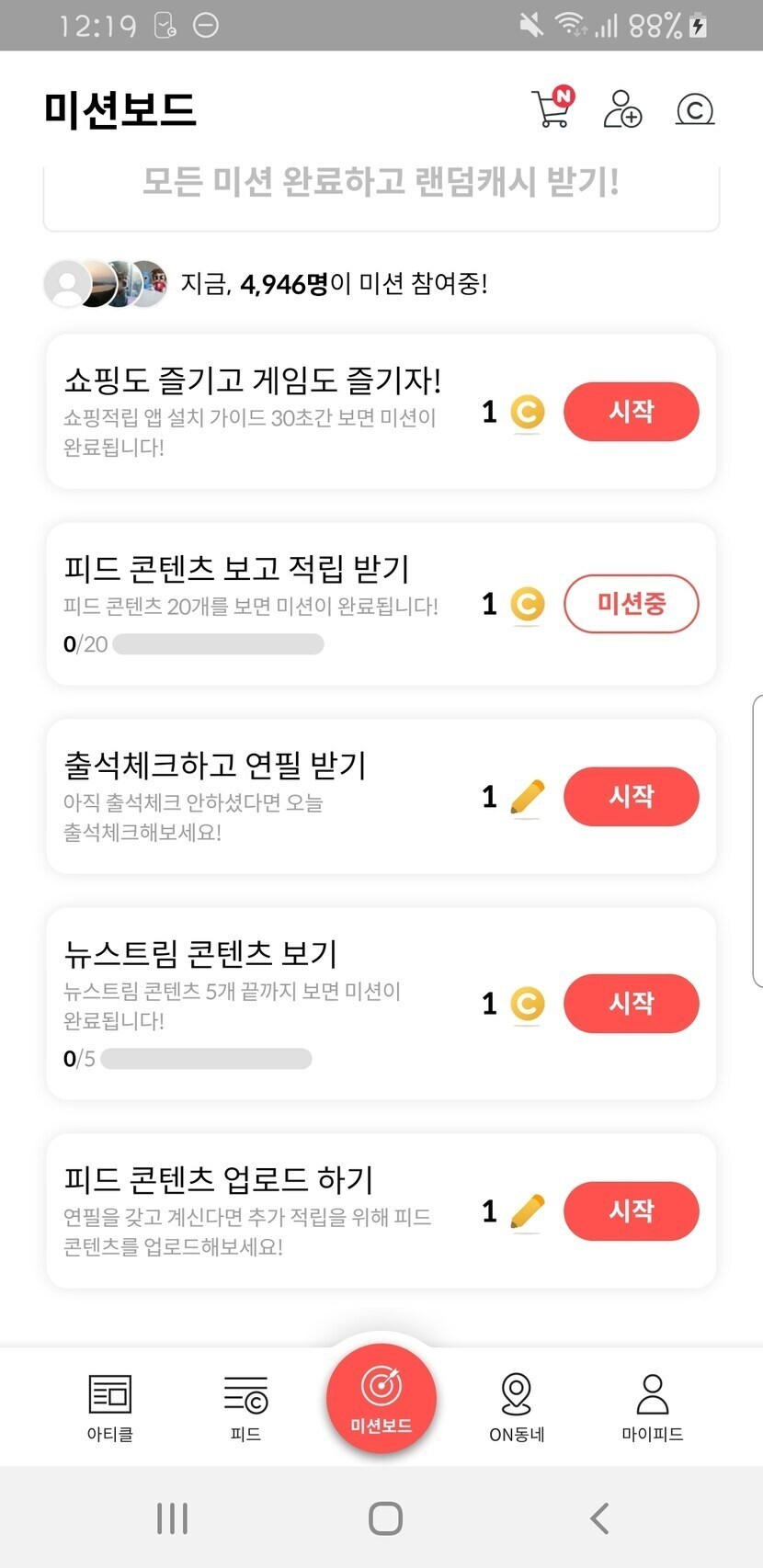The height and width of the screenshot is (1568, 763).
Task: Open the 마이피드 profile tab
Action: tap(652, 1406)
